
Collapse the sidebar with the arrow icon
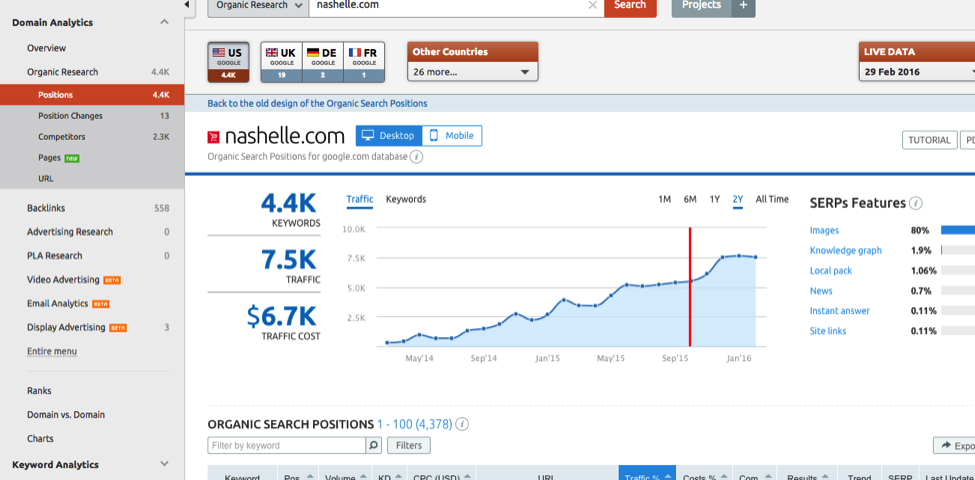pos(187,5)
